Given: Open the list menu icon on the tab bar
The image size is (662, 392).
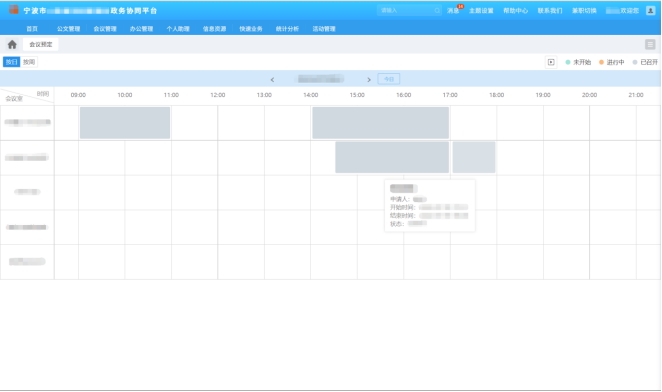Looking at the screenshot, I should click(x=650, y=44).
